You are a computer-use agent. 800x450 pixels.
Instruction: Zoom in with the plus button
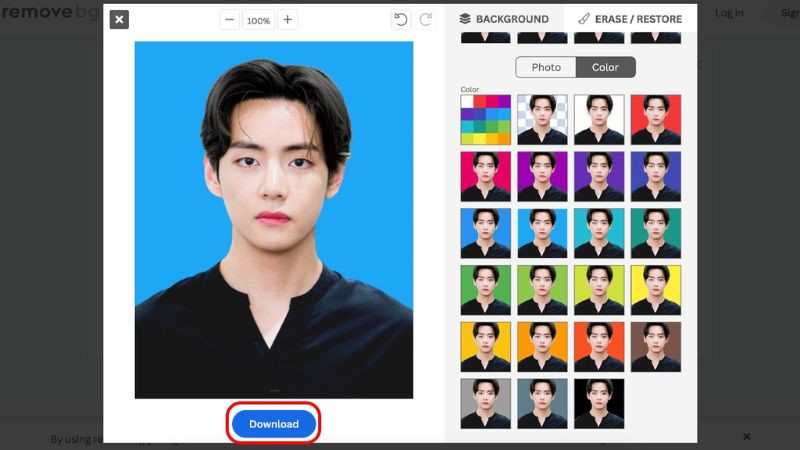[288, 20]
